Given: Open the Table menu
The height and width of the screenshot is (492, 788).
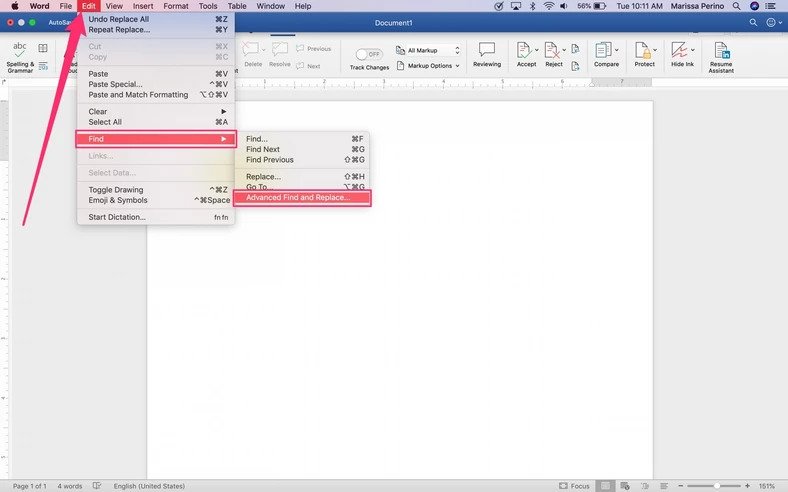Looking at the screenshot, I should tap(237, 6).
